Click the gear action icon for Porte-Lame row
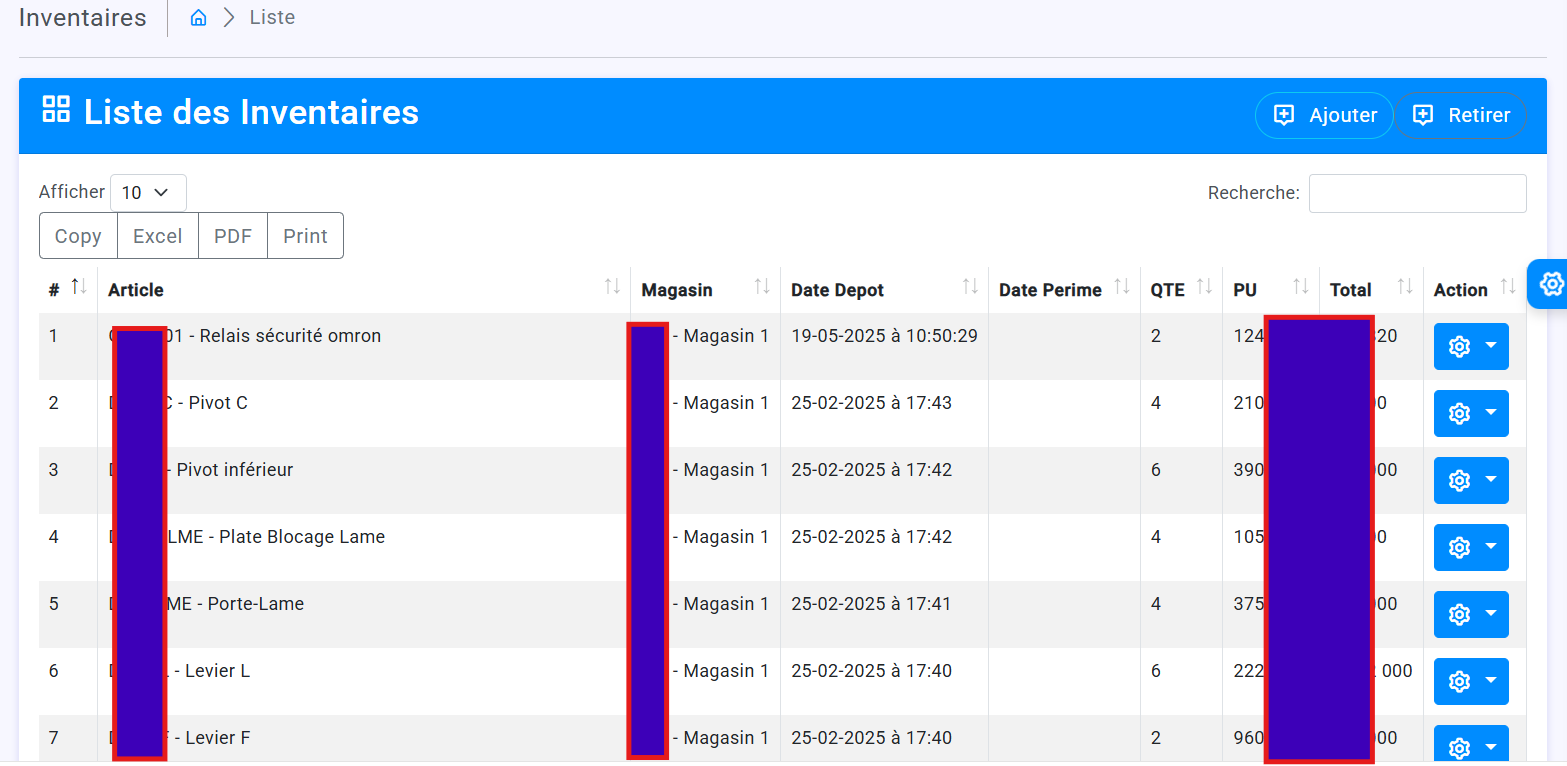Viewport: 1567px width, 766px height. tap(1459, 614)
